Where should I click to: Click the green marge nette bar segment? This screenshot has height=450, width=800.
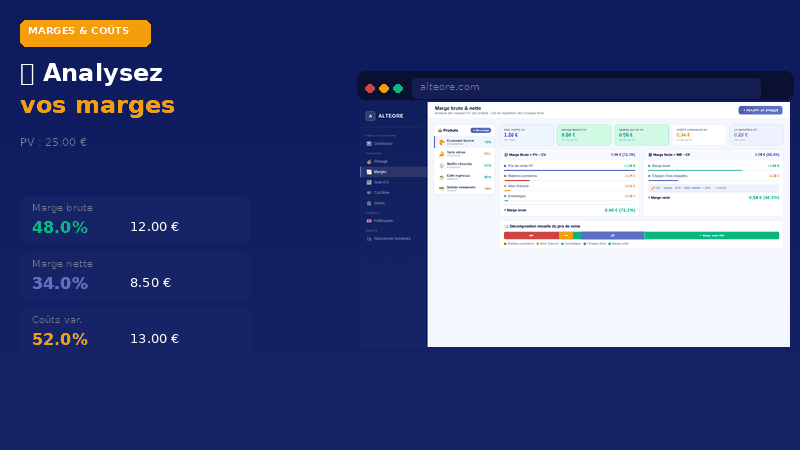point(711,236)
